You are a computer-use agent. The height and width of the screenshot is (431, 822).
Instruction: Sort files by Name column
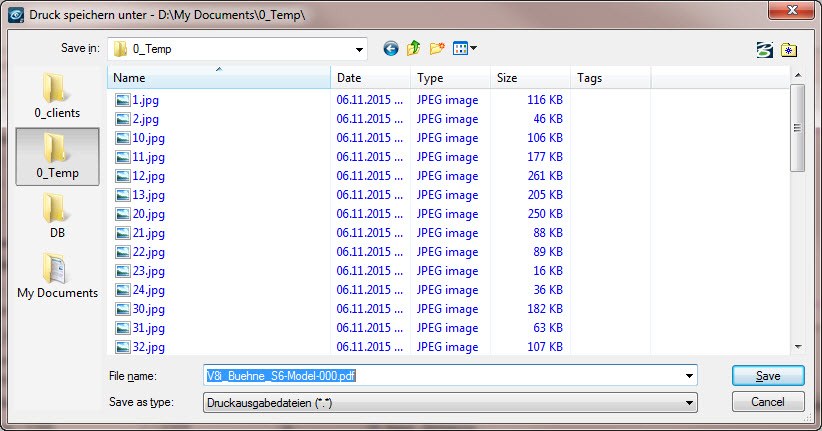pos(219,78)
